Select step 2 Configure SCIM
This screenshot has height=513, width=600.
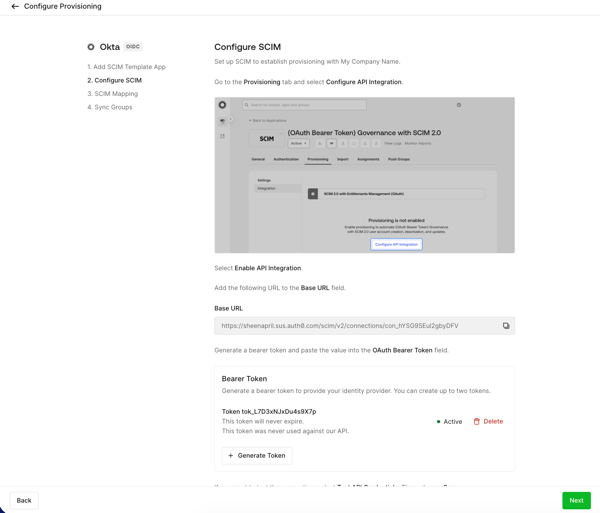coord(114,80)
